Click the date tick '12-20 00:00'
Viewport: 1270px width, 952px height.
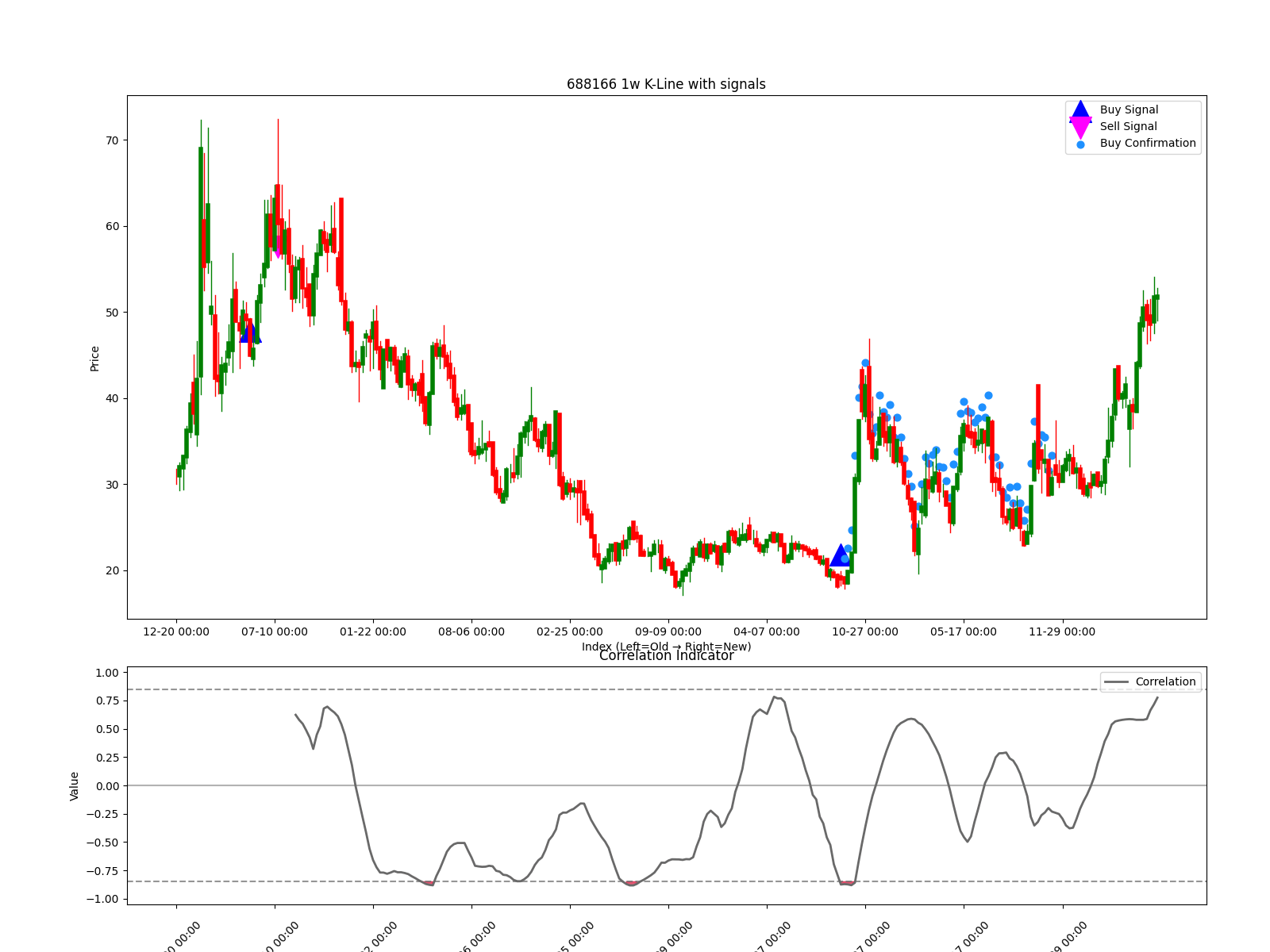pyautogui.click(x=176, y=632)
